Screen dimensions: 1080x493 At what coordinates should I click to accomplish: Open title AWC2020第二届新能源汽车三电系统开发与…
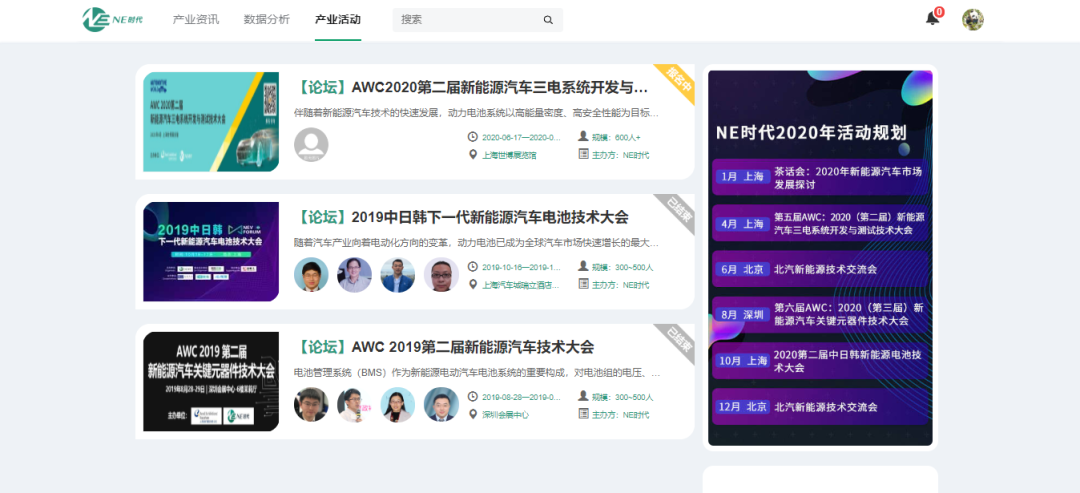click(x=472, y=87)
